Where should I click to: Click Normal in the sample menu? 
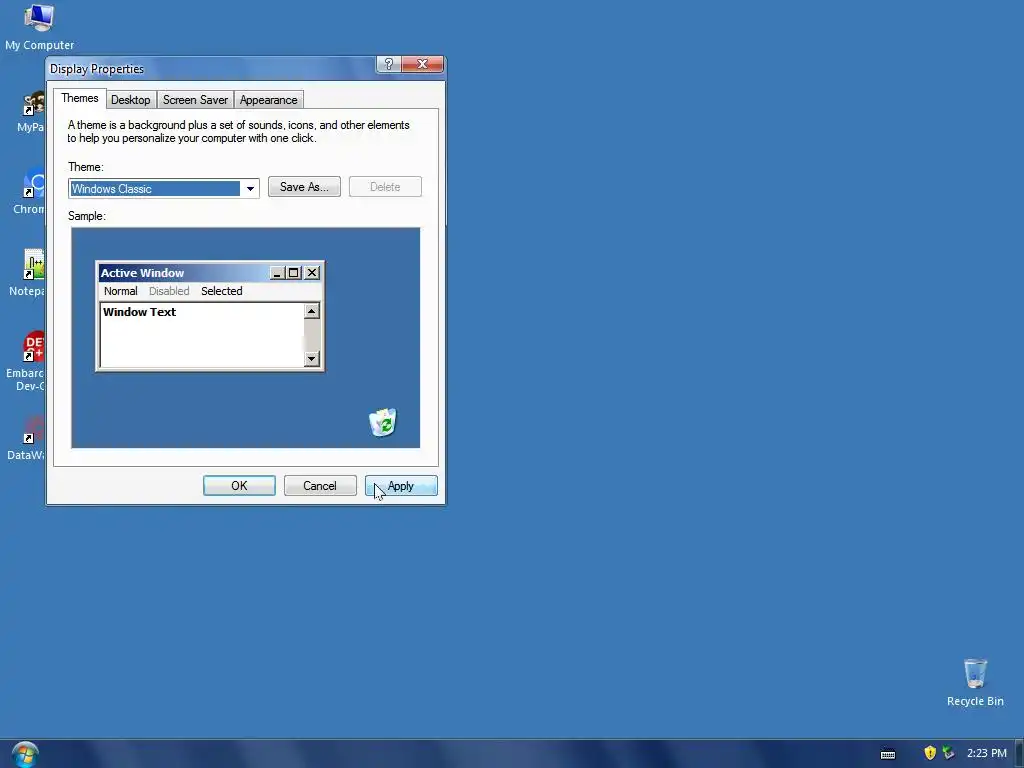coord(121,291)
